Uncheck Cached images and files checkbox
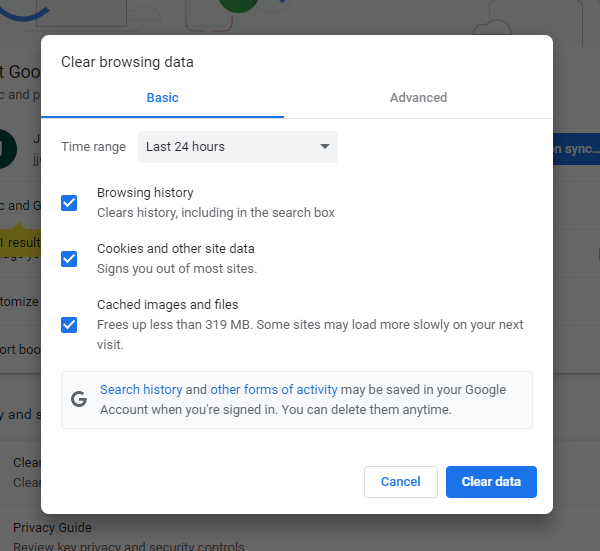 pos(69,325)
